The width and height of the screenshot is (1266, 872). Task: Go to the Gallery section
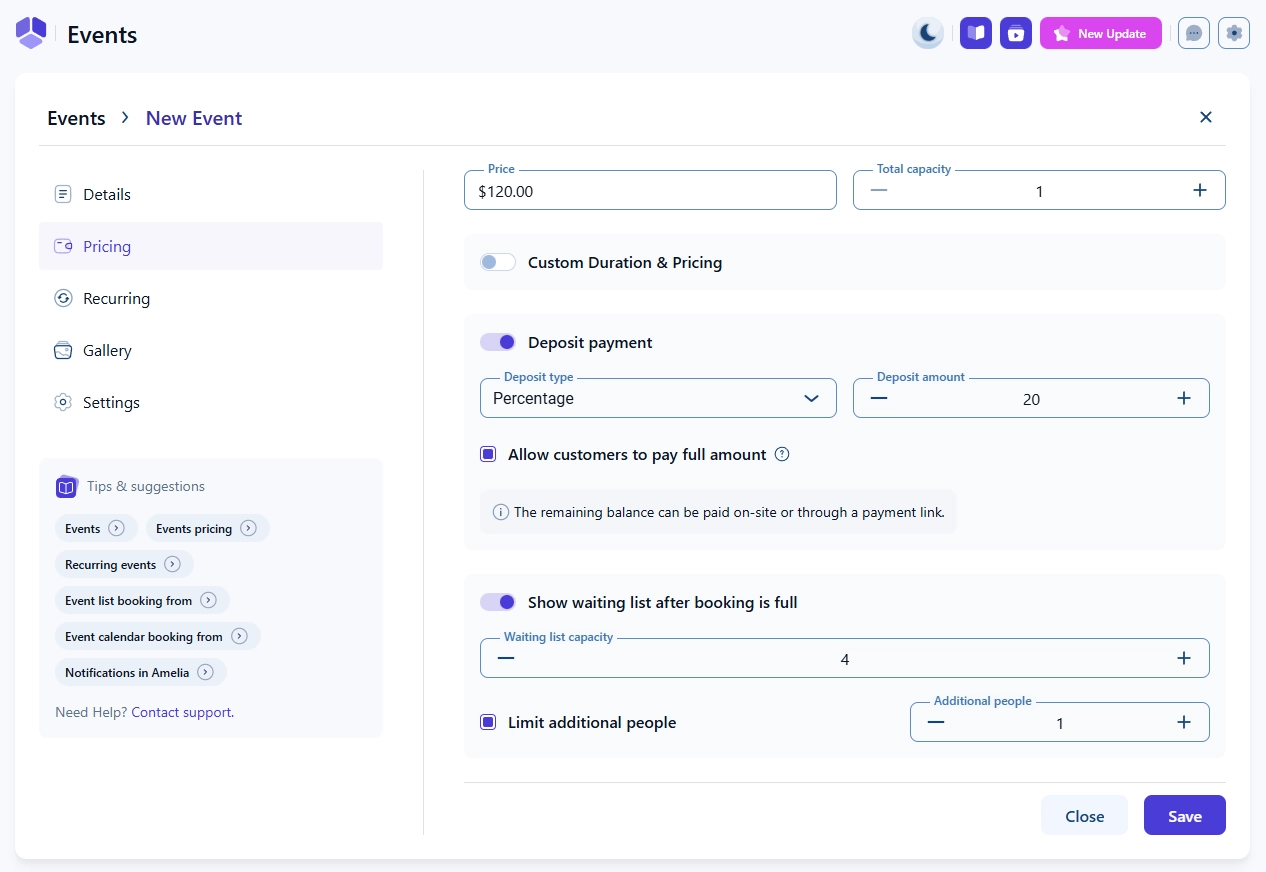pyautogui.click(x=107, y=350)
